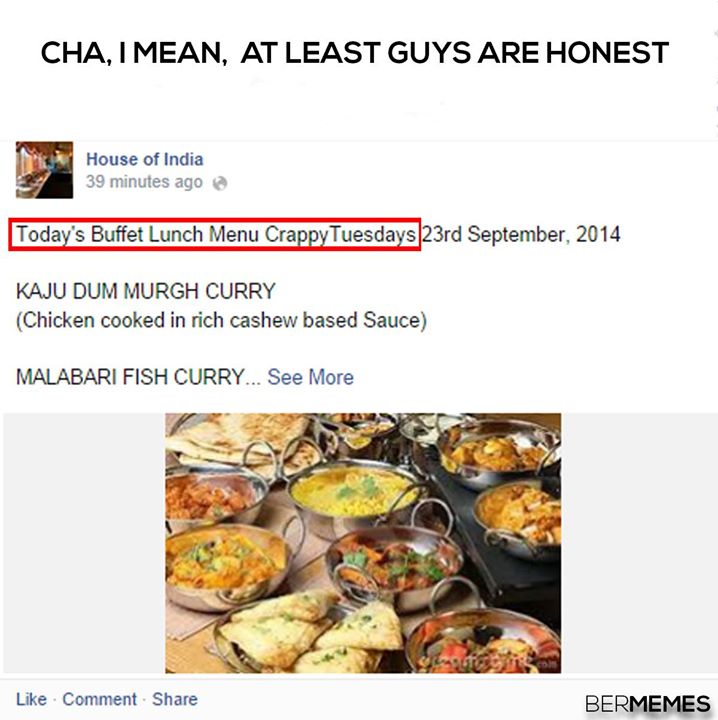This screenshot has width=718, height=720.
Task: Click the red-boxed Crappy Tuesdays text
Action: click(x=215, y=235)
